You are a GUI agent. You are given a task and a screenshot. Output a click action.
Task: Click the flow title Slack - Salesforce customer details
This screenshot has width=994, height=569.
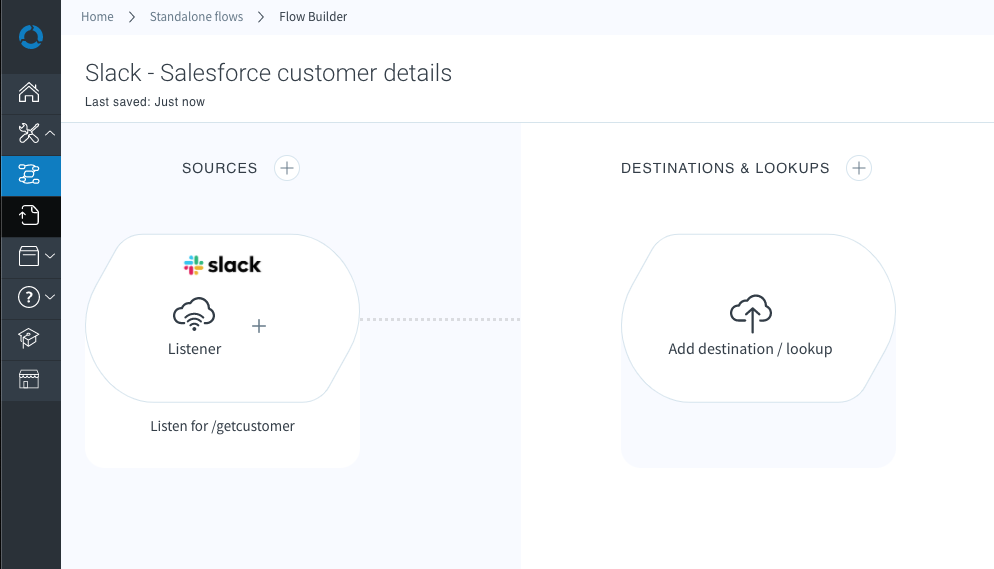pos(268,73)
